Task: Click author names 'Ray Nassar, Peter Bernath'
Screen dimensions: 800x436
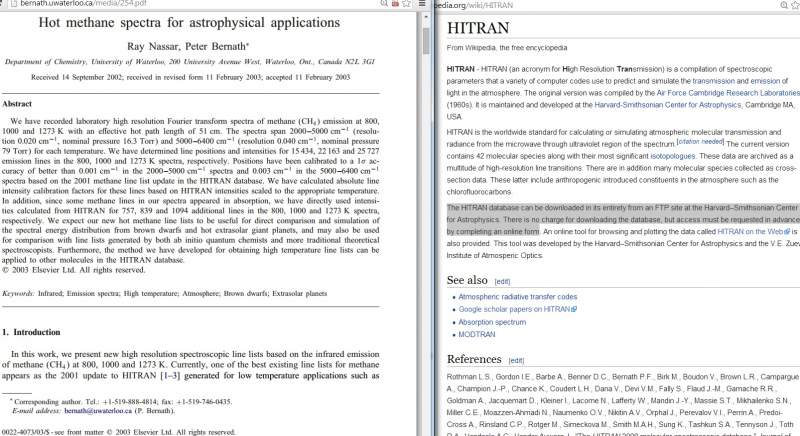Action: [188, 46]
